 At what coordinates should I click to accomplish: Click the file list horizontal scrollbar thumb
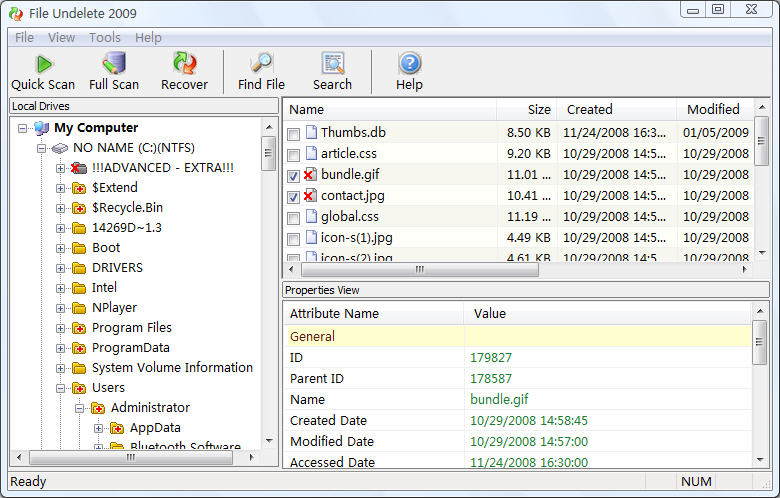(x=420, y=269)
